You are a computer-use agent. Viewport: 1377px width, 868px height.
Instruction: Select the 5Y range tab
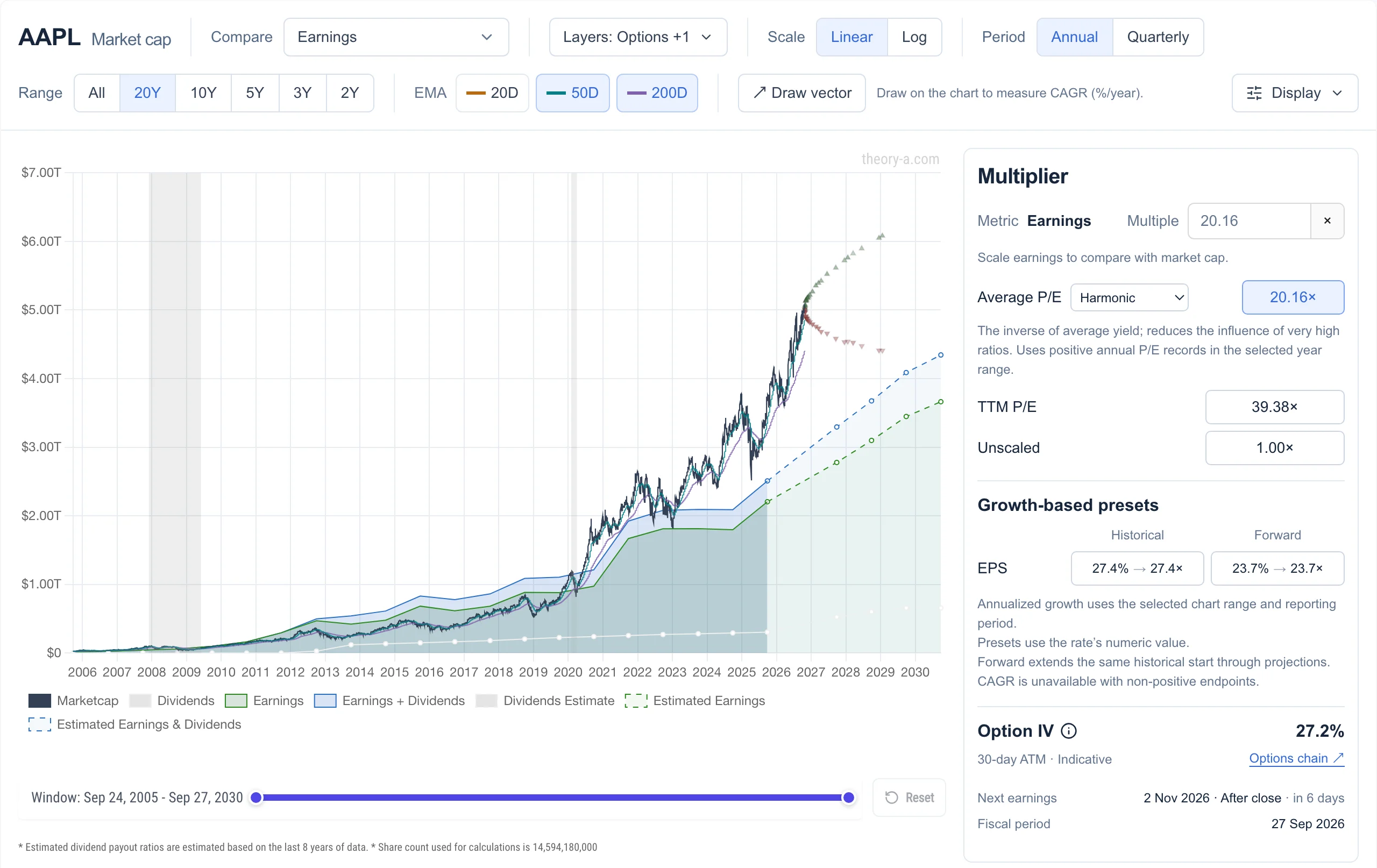254,93
